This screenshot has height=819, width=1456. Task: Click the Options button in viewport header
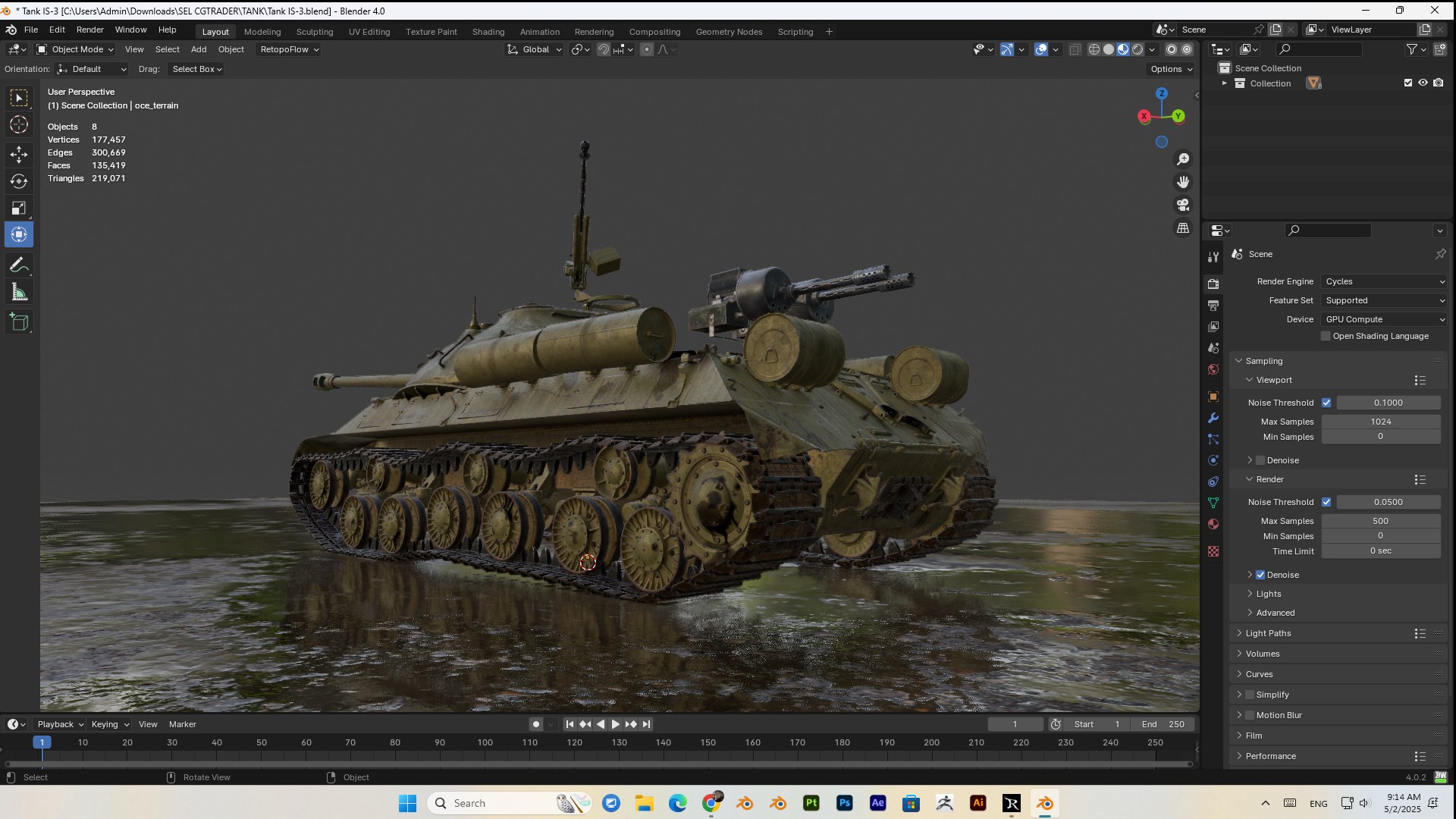pyautogui.click(x=1171, y=69)
